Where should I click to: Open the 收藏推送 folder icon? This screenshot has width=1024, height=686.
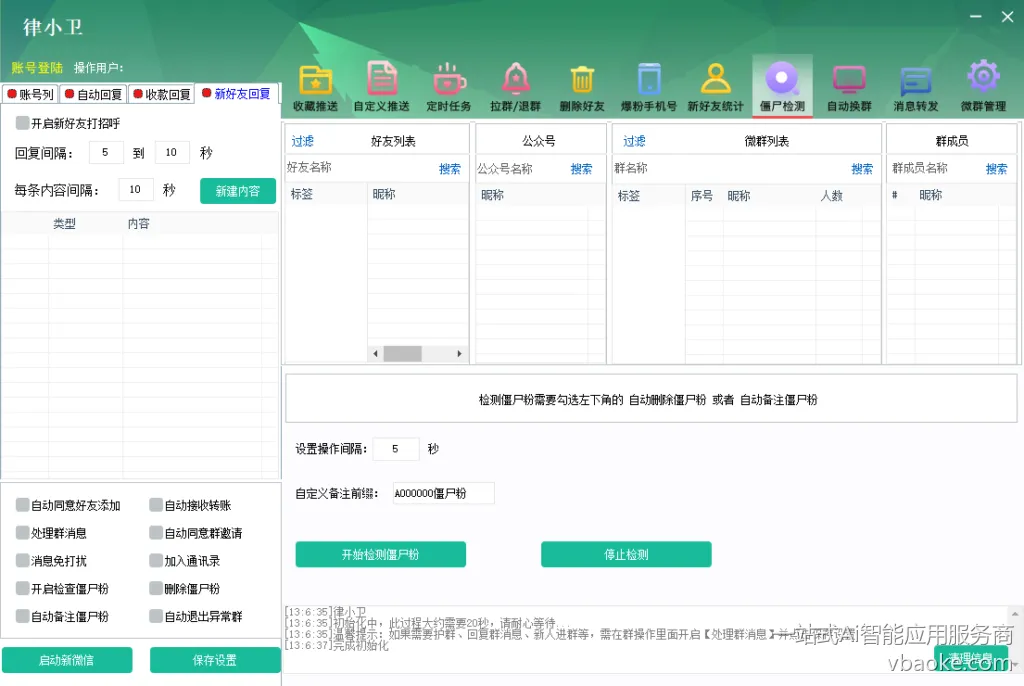pos(315,80)
